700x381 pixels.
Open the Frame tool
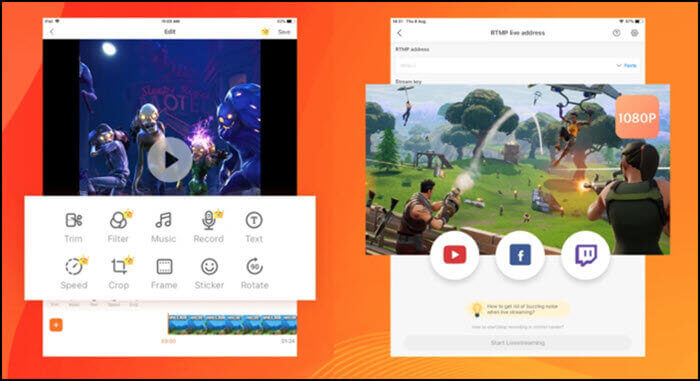164,273
